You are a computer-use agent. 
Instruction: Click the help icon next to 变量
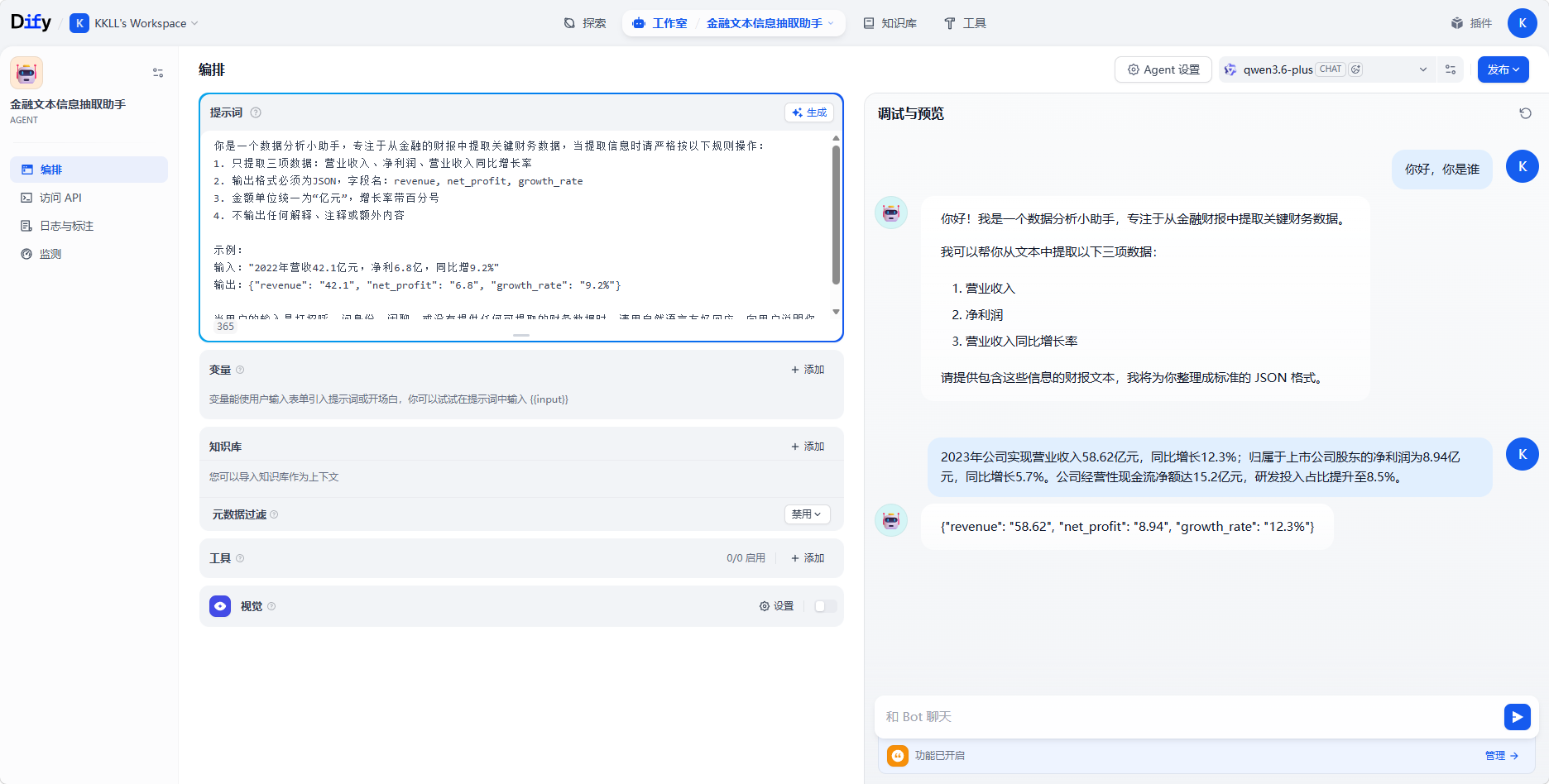coord(240,370)
